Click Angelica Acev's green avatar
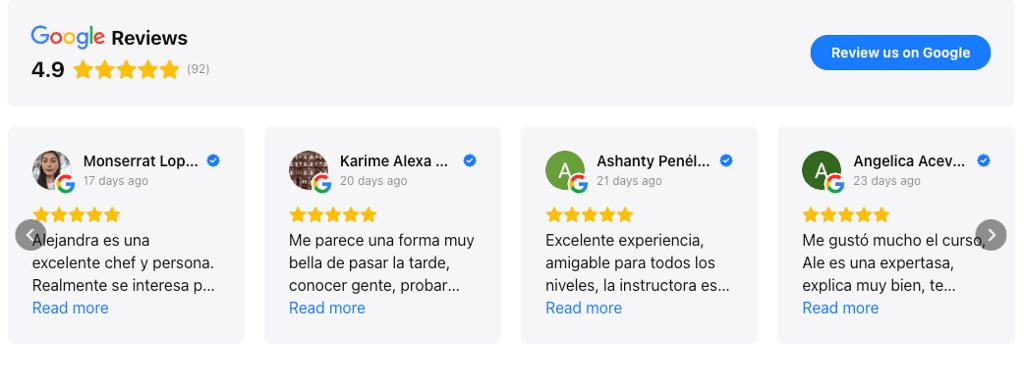The width and height of the screenshot is (1024, 365). click(822, 170)
